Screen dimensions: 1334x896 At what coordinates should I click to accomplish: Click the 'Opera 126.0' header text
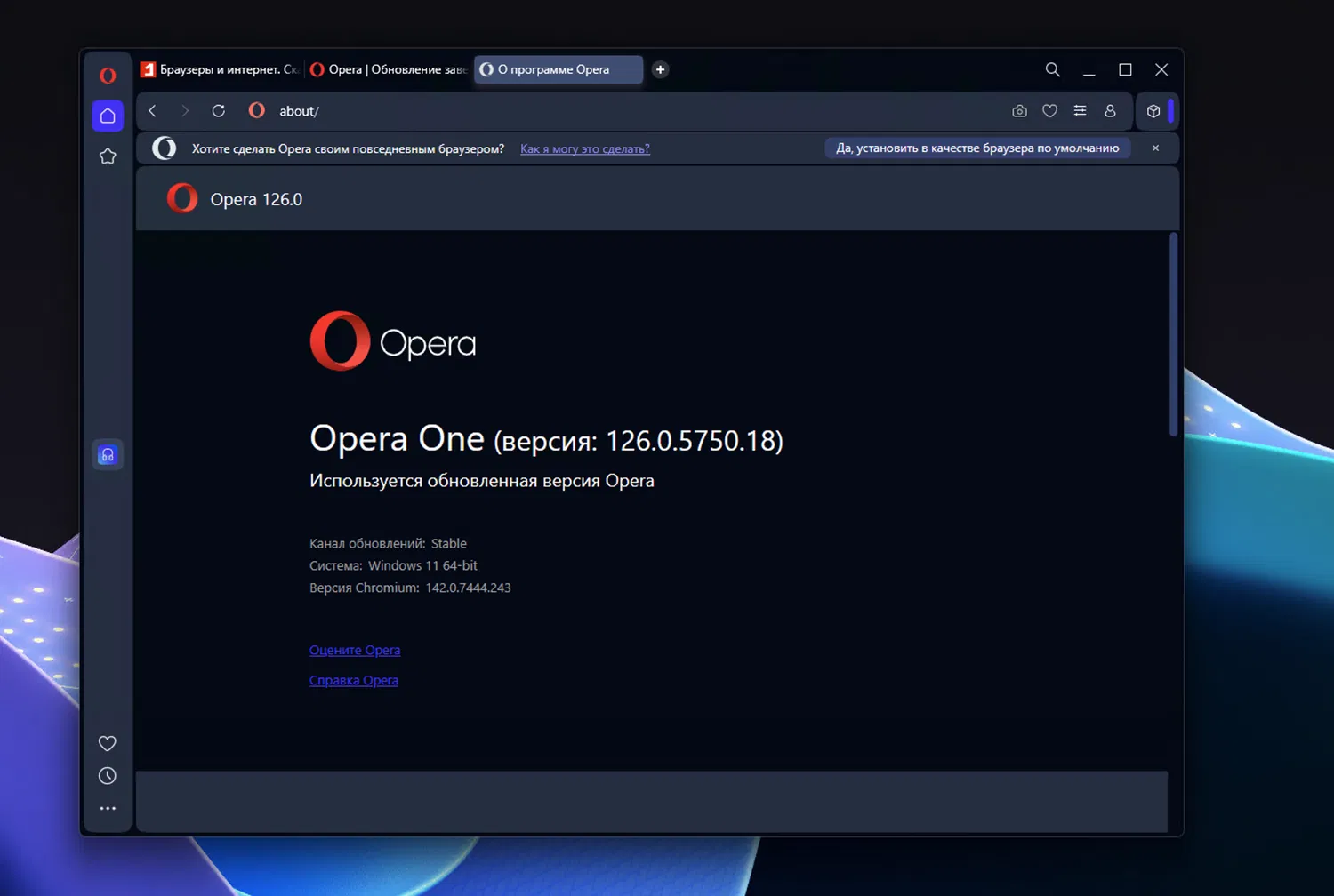[x=256, y=199]
